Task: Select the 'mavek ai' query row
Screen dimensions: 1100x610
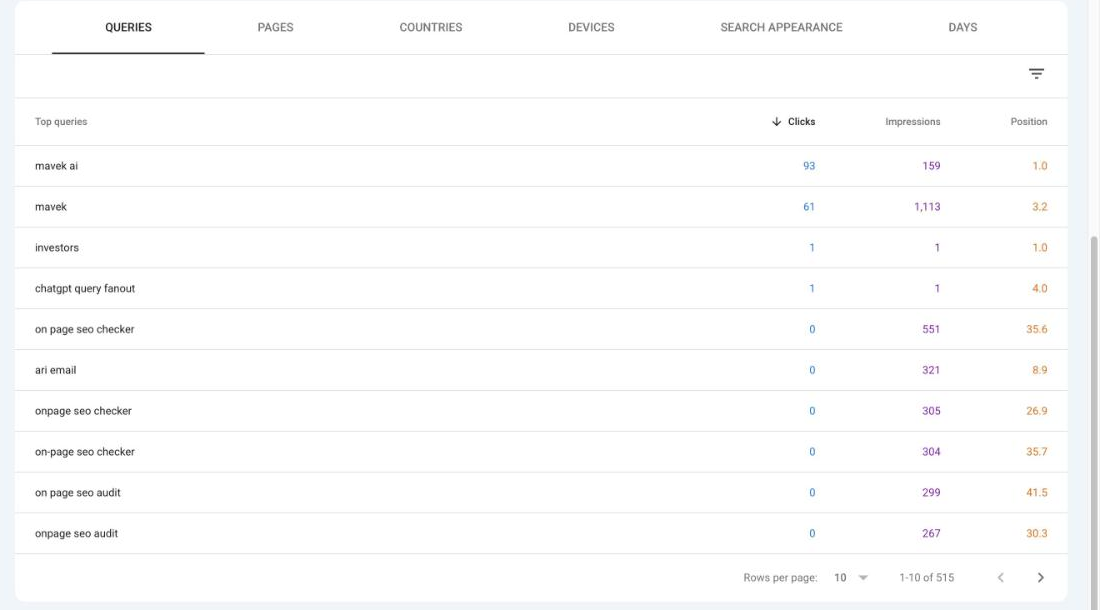Action: 541,166
